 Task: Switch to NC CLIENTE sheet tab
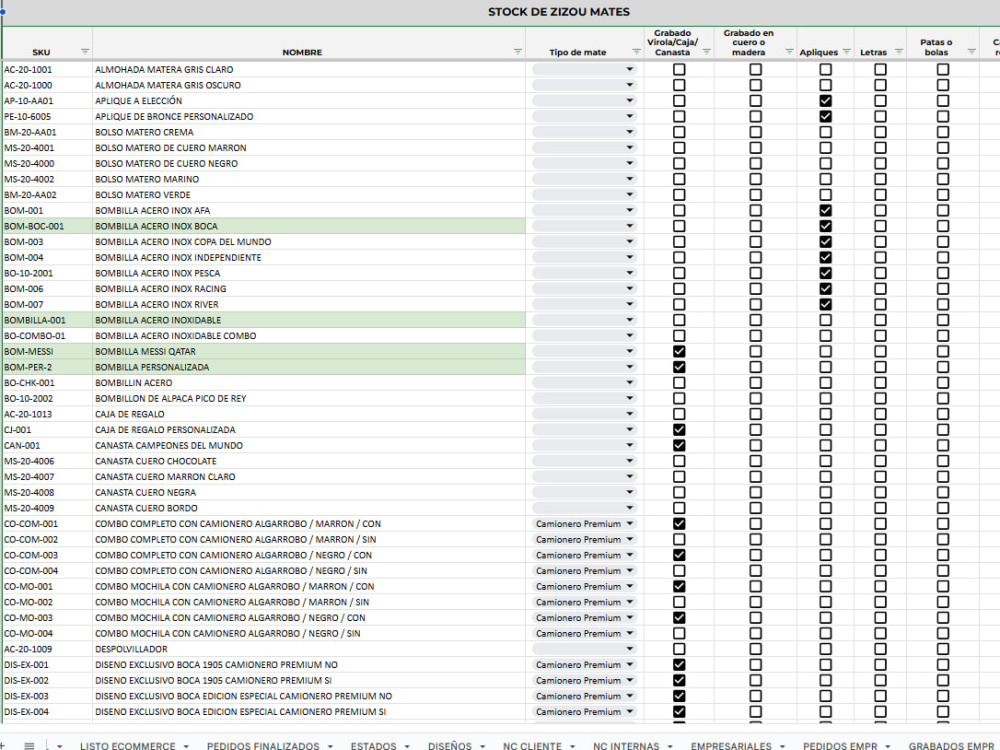pos(533,746)
